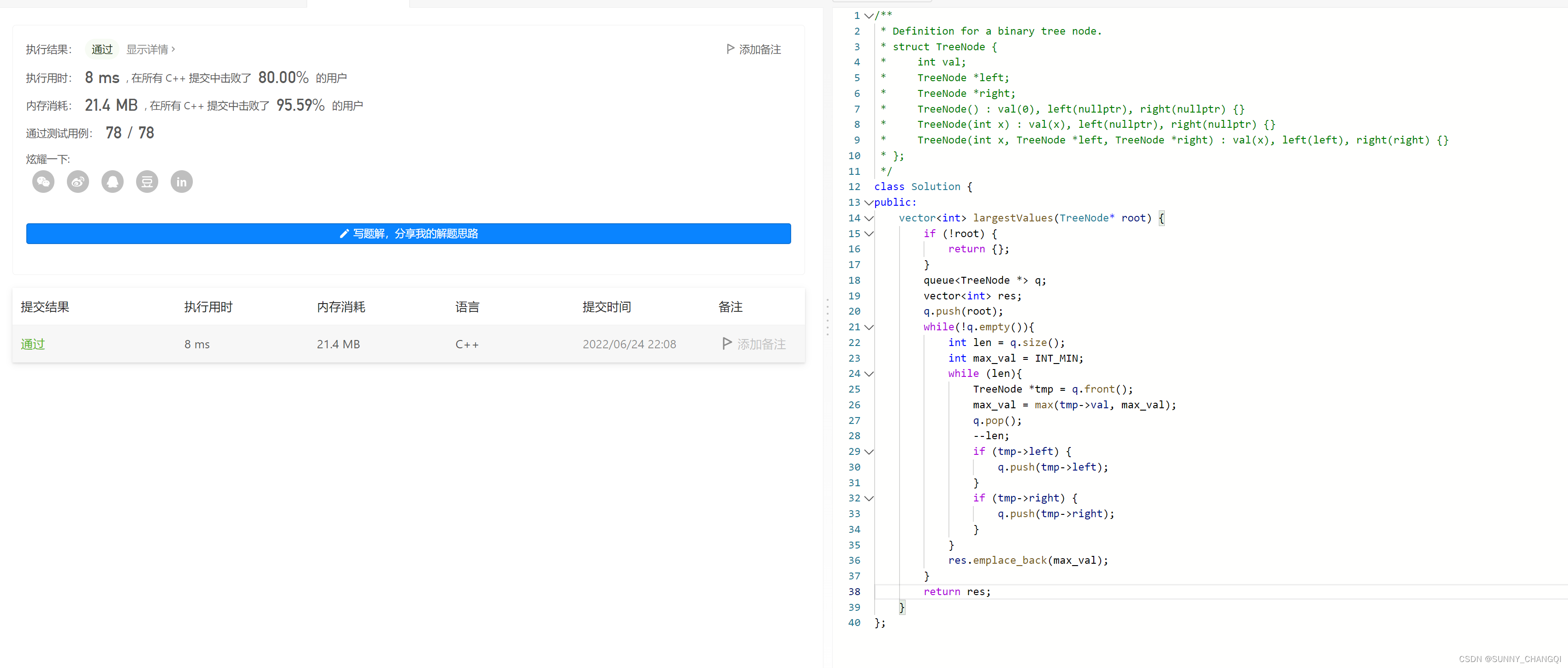The width and height of the screenshot is (1568, 668).
Task: Click 写题解，分享我的解题思路 button
Action: coord(408,234)
